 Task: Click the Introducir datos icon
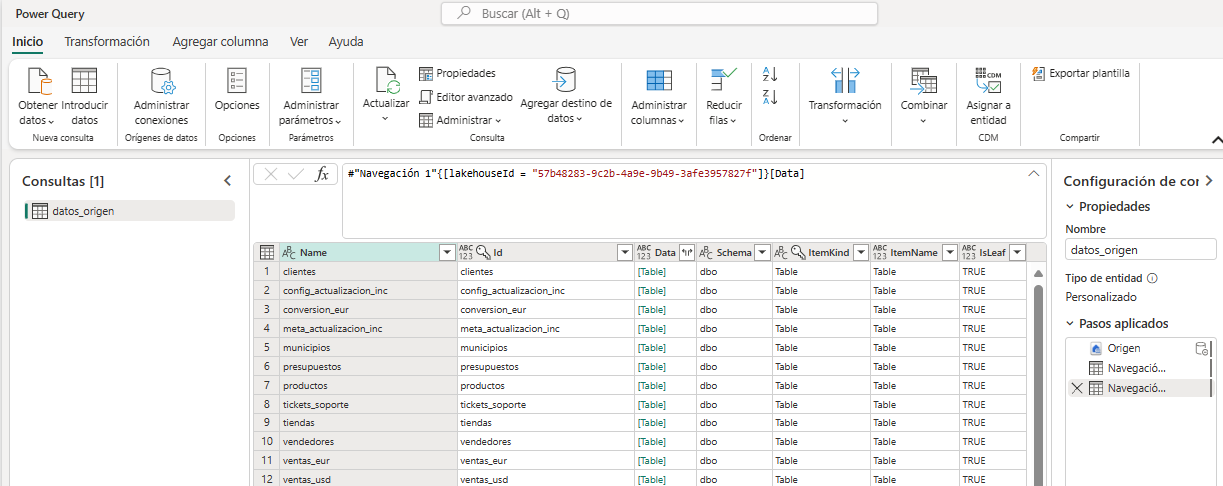click(85, 81)
